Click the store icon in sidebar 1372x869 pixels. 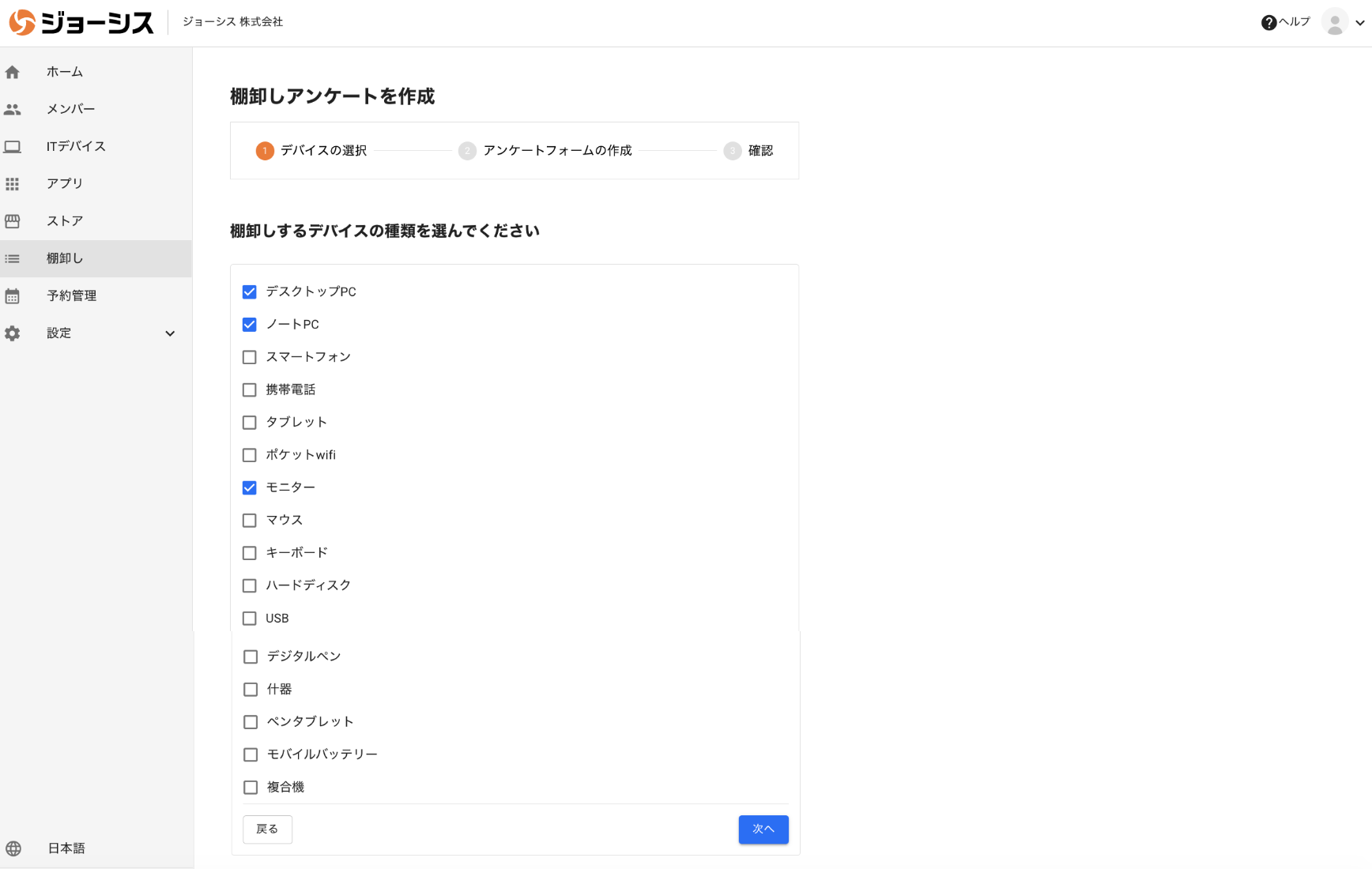(x=13, y=221)
